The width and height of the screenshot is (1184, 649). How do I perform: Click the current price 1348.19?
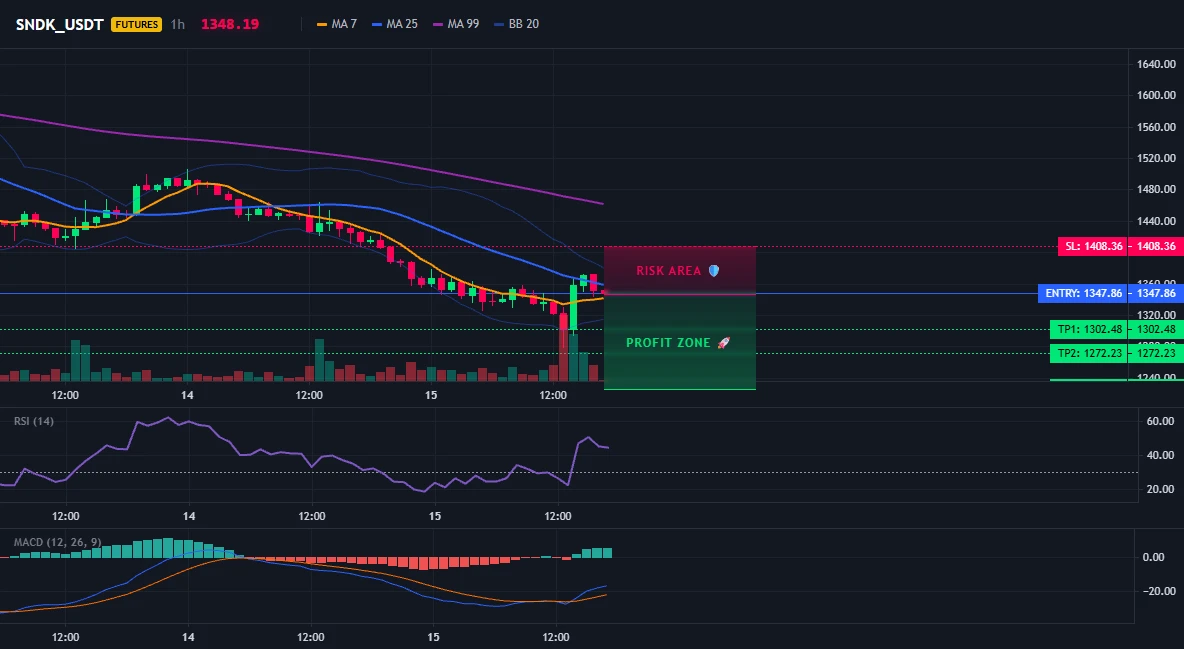pos(230,24)
